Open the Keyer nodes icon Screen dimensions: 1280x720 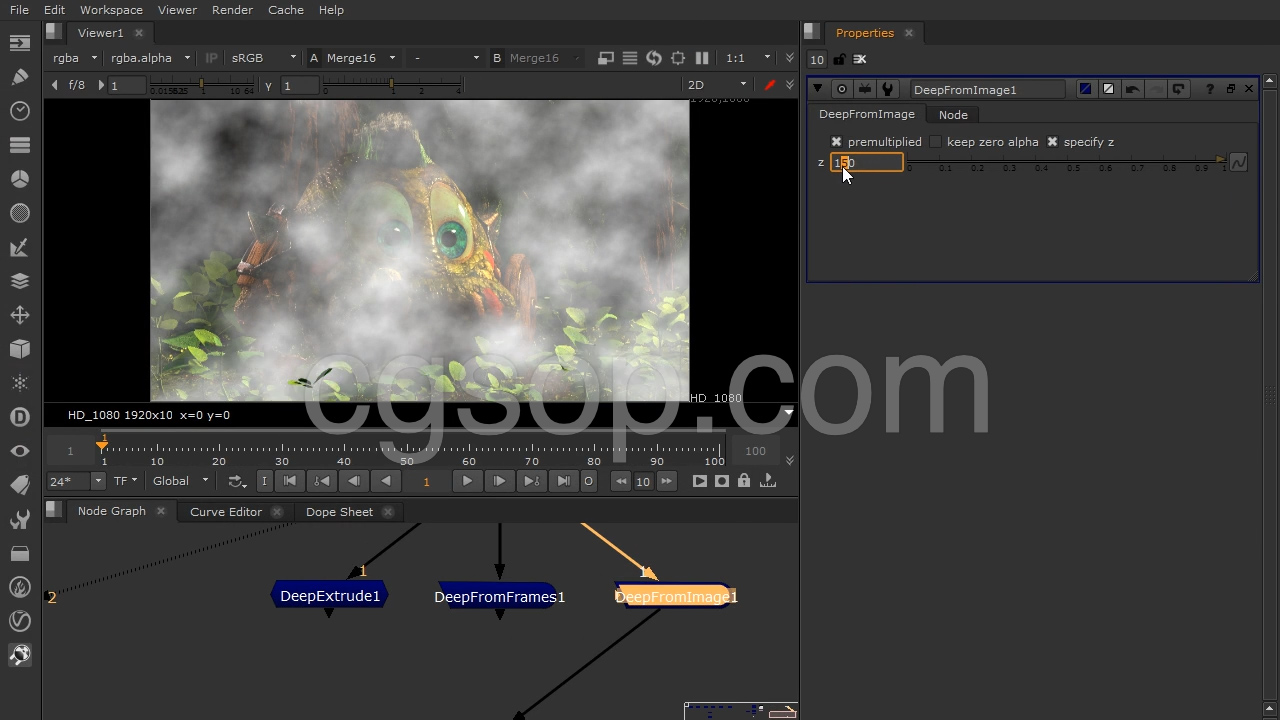[x=20, y=247]
